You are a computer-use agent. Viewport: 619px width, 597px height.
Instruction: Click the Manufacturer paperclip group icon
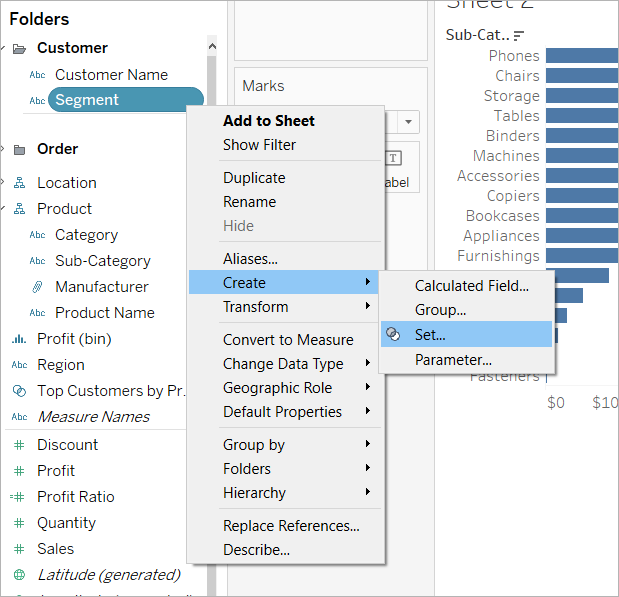(37, 287)
